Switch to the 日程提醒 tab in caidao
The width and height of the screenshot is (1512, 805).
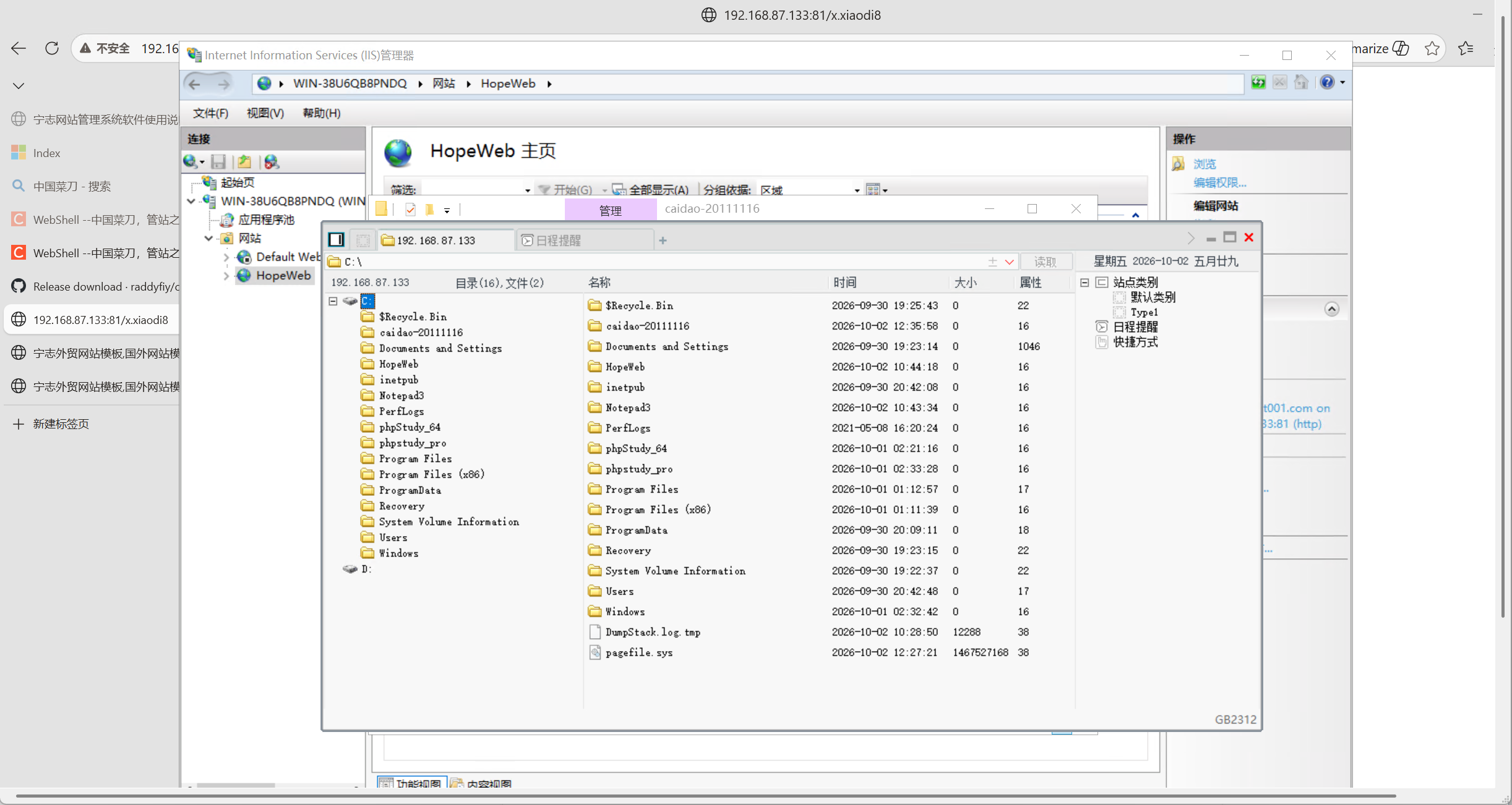pyautogui.click(x=585, y=241)
